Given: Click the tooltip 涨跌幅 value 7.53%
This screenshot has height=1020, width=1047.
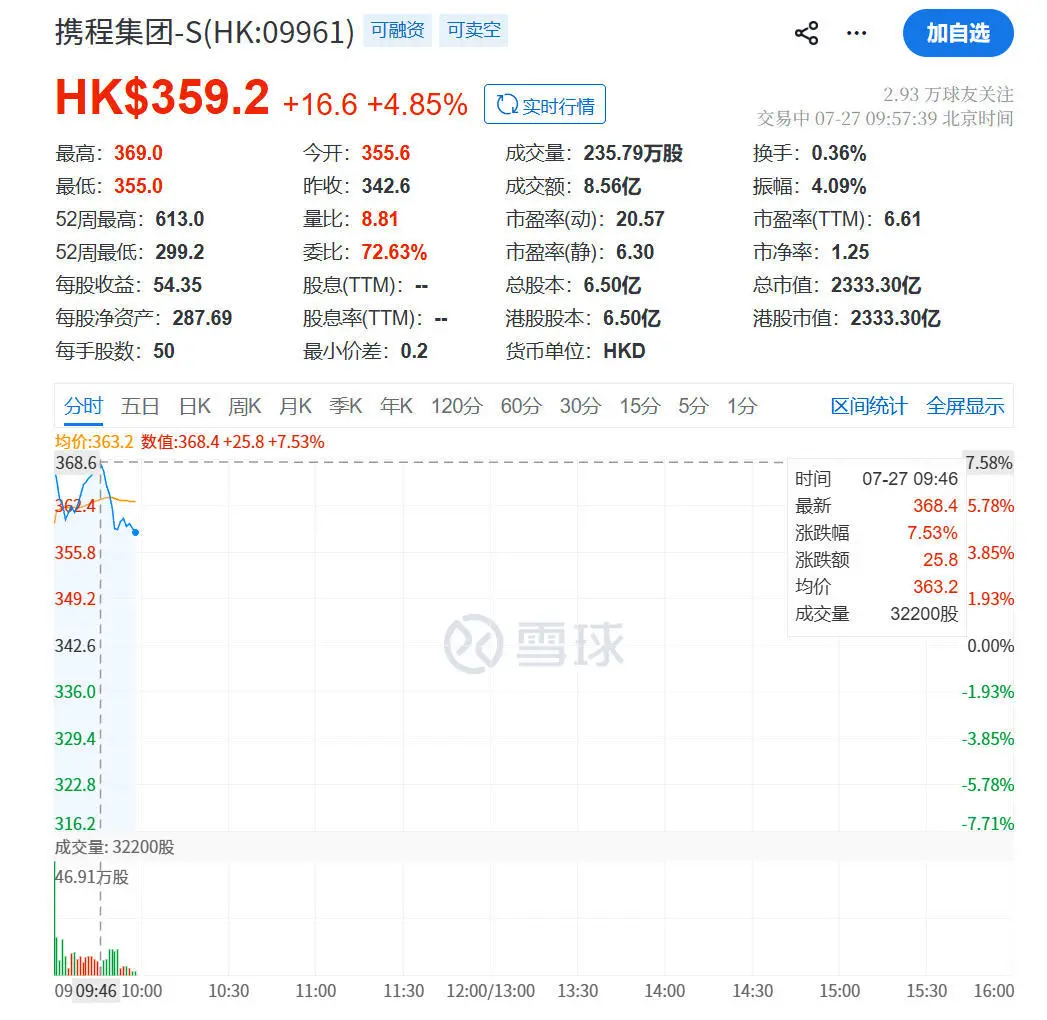Looking at the screenshot, I should [x=932, y=533].
